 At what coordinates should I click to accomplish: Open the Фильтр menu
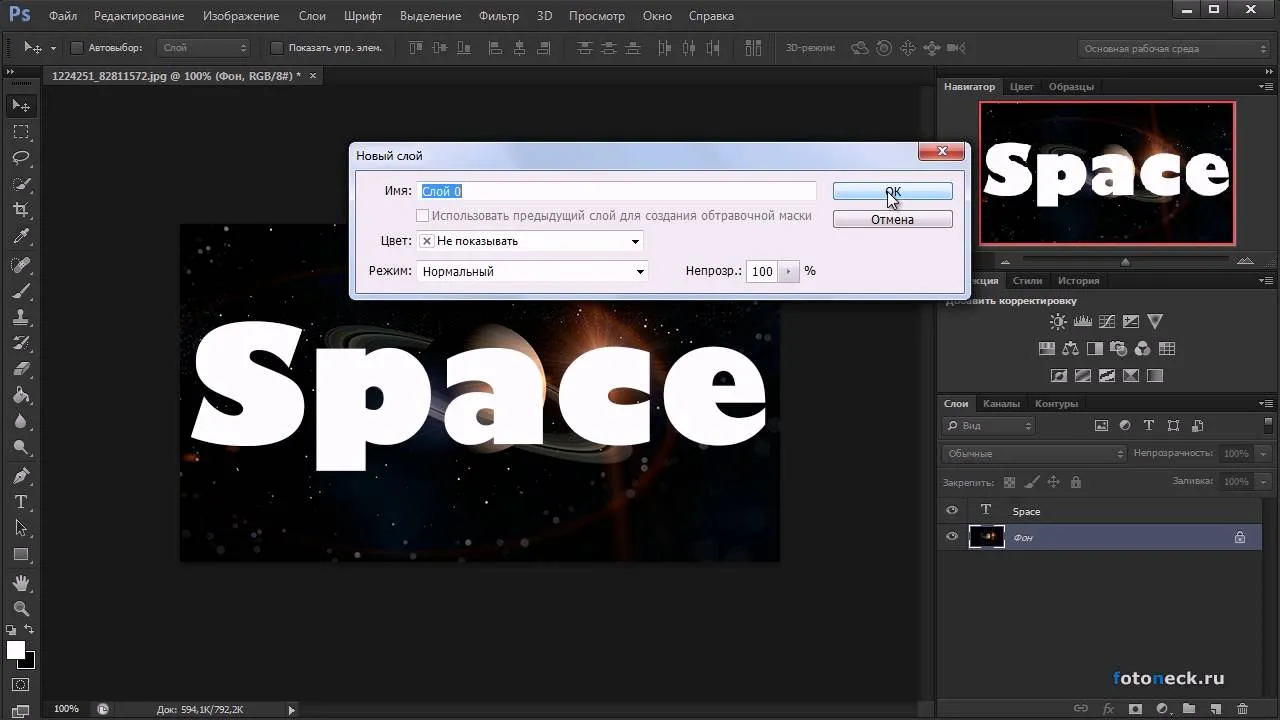(x=499, y=16)
